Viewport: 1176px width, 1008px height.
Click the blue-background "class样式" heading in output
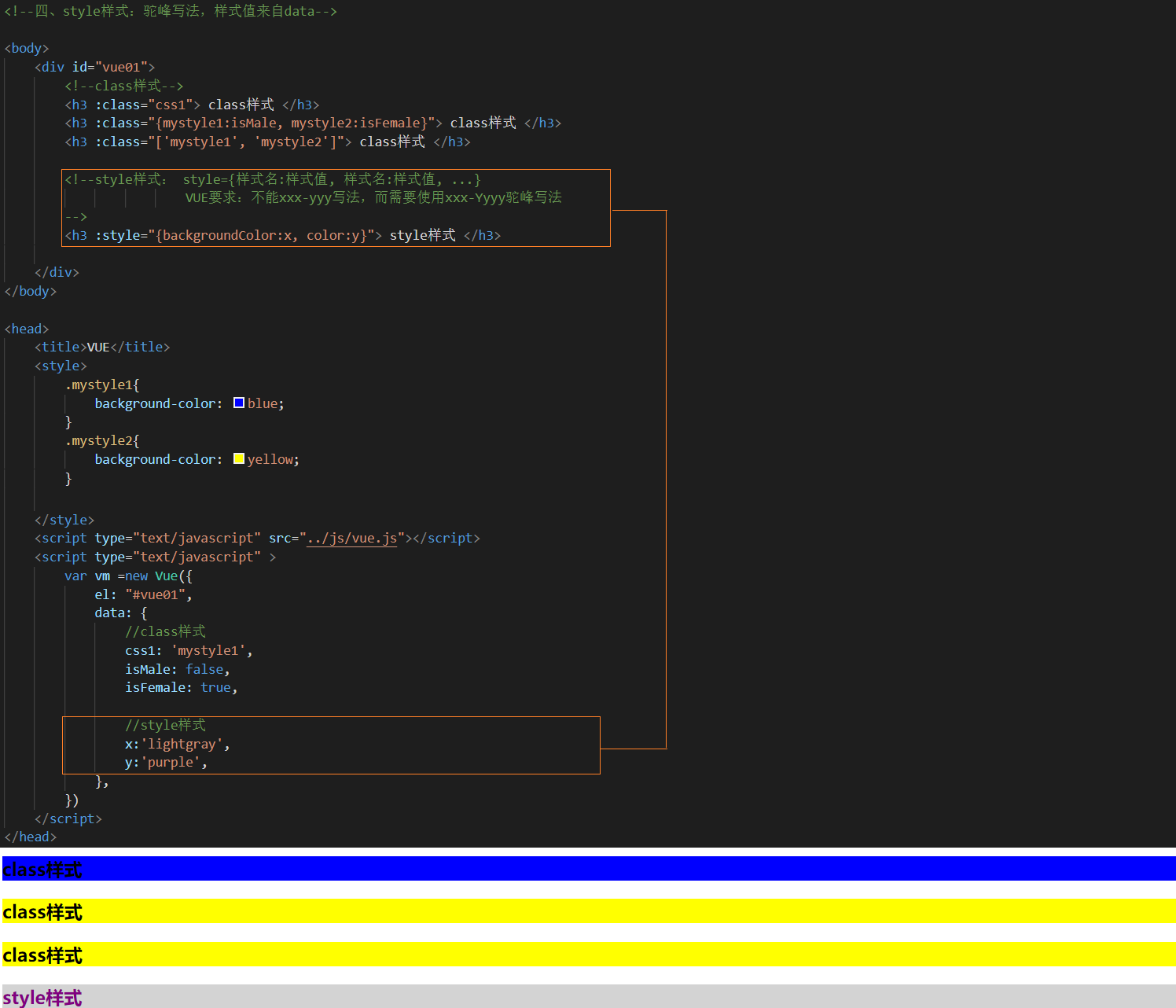click(x=42, y=870)
